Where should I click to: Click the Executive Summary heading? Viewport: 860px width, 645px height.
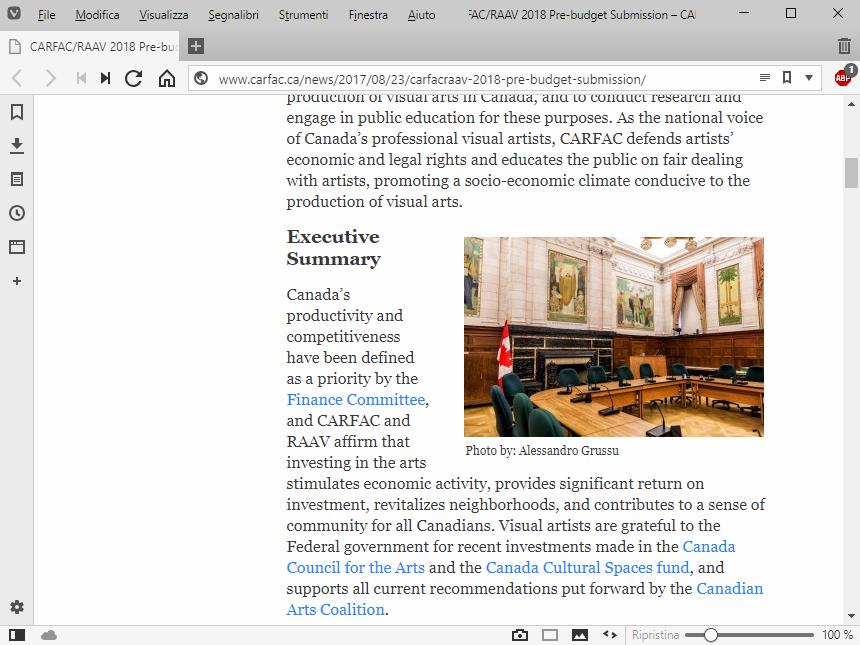tap(333, 248)
